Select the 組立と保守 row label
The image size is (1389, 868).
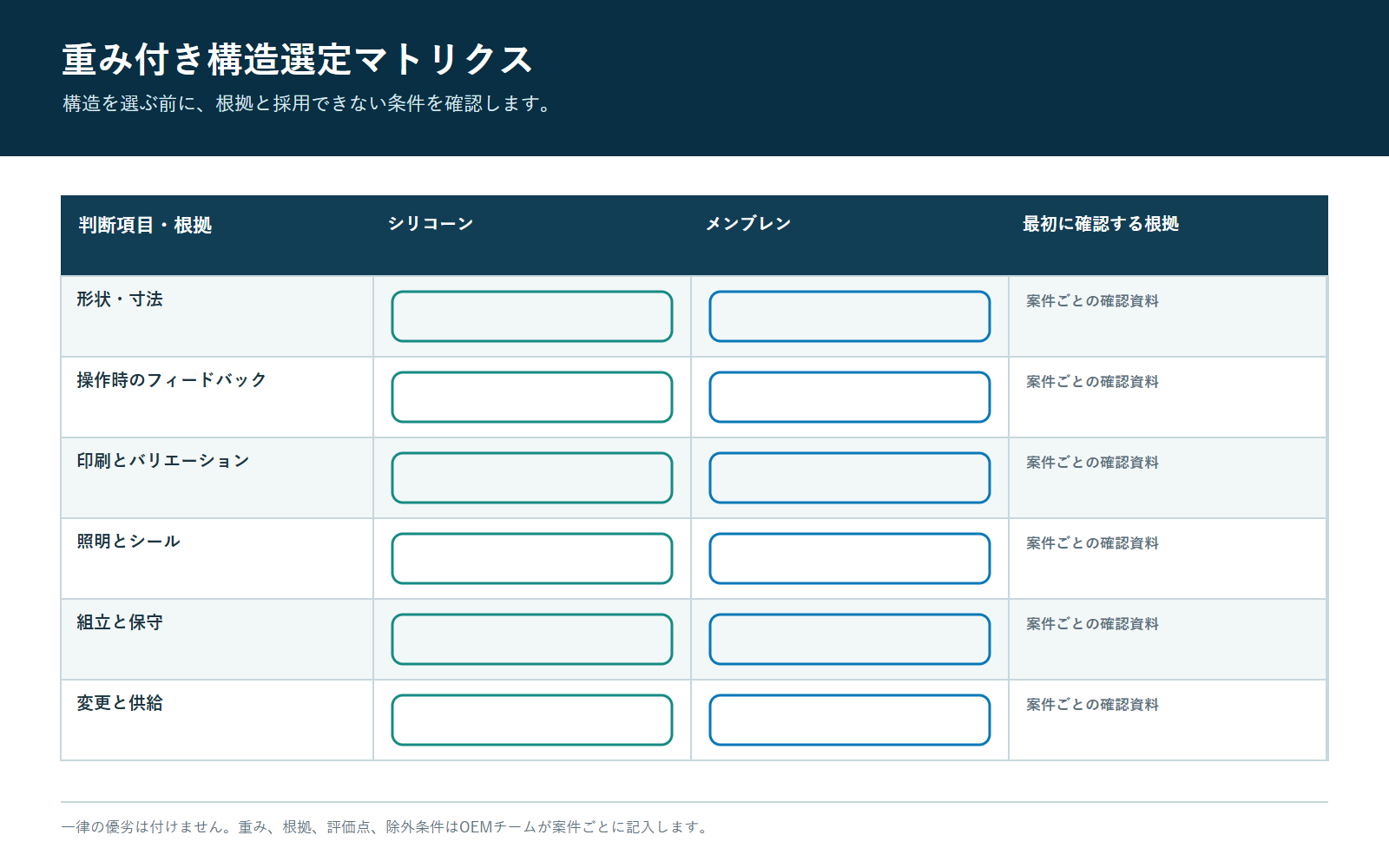(x=120, y=621)
